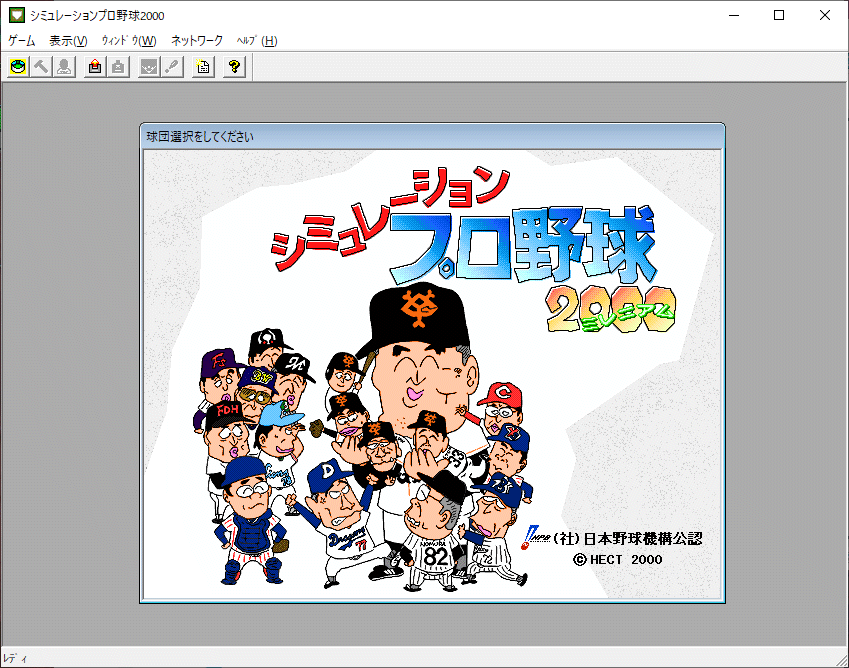Click the yellow question mark help icon

point(234,67)
